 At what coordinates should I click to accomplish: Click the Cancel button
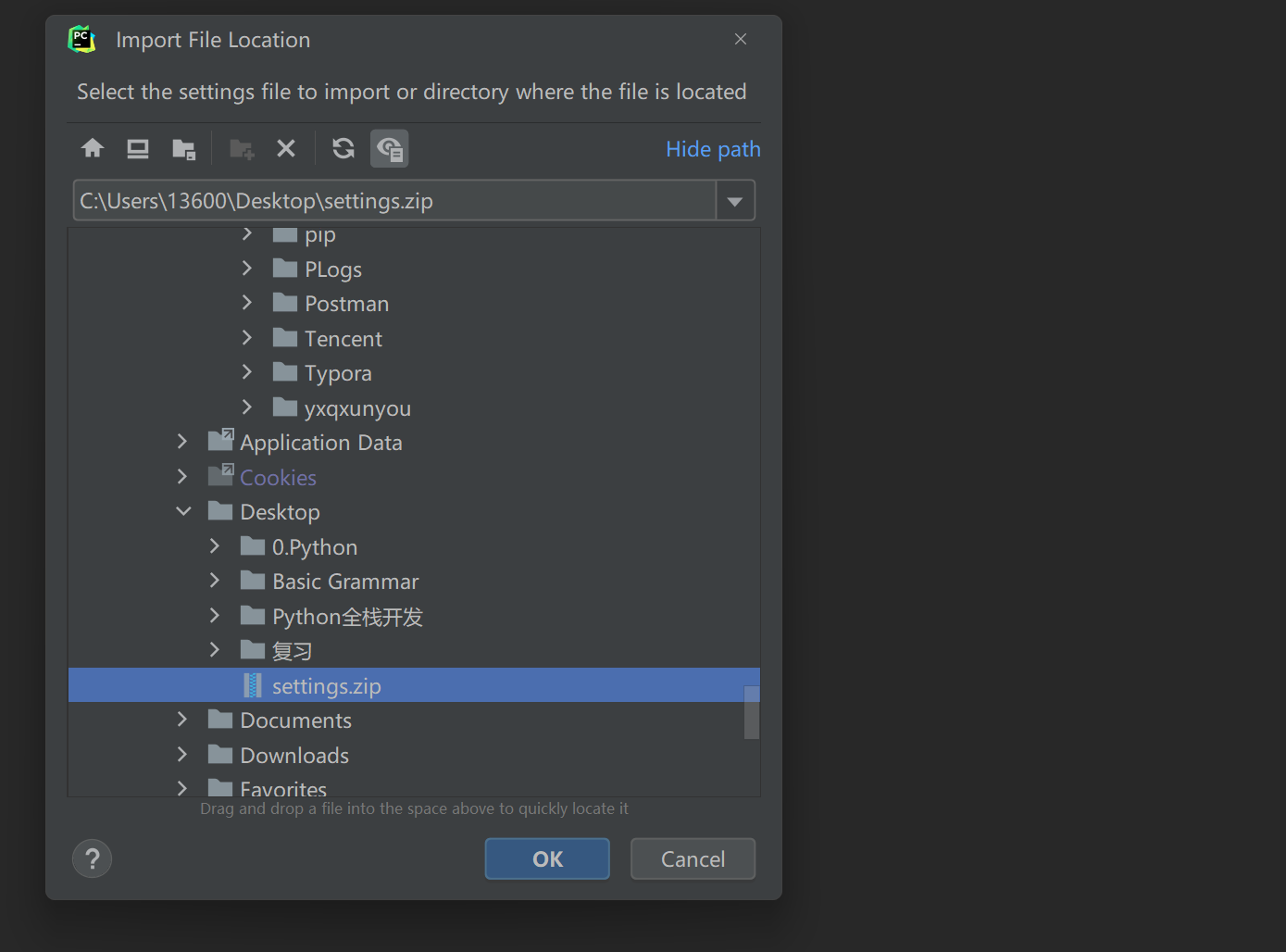click(693, 858)
